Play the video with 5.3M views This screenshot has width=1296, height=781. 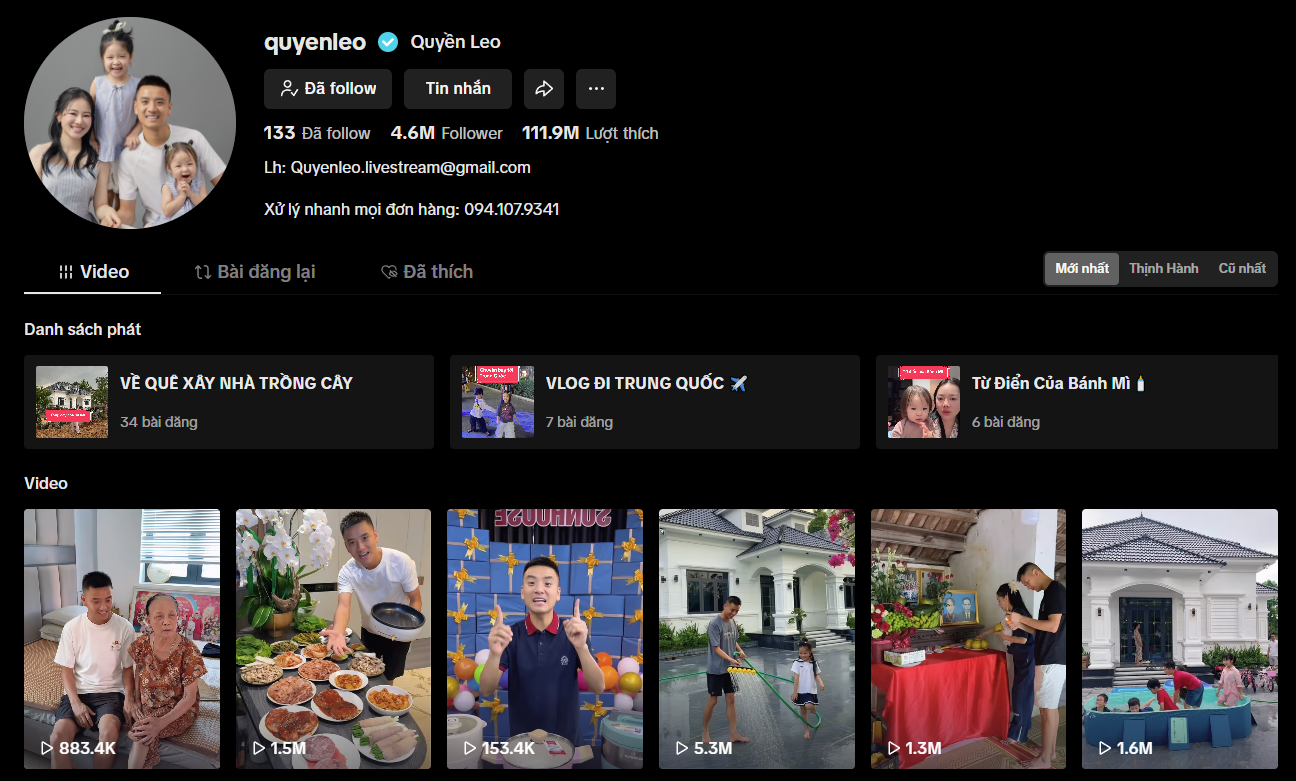click(756, 638)
